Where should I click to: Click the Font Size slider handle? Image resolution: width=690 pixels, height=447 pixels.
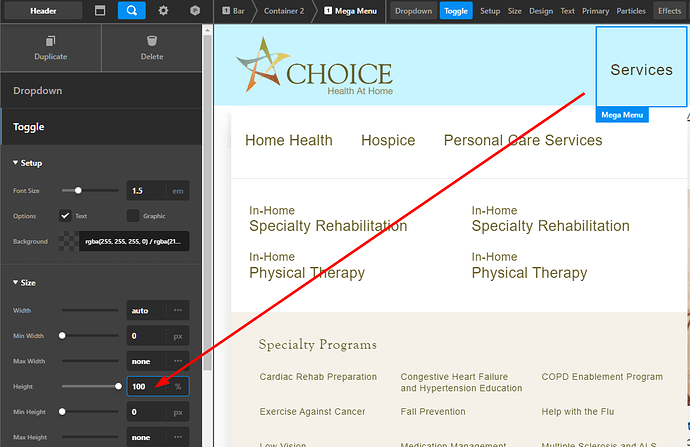[x=78, y=190]
